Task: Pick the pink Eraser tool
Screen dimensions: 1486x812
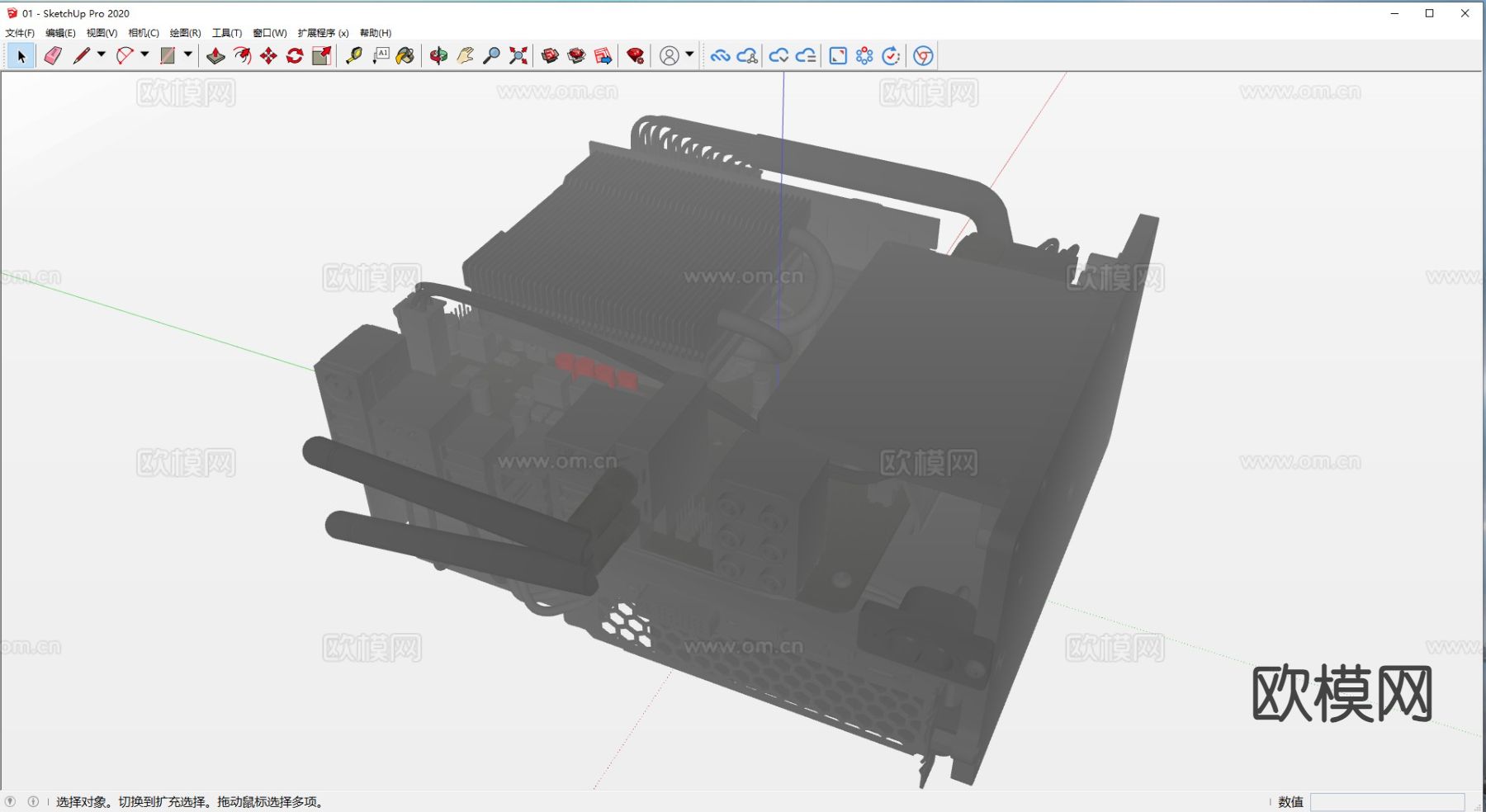Action: (x=53, y=56)
